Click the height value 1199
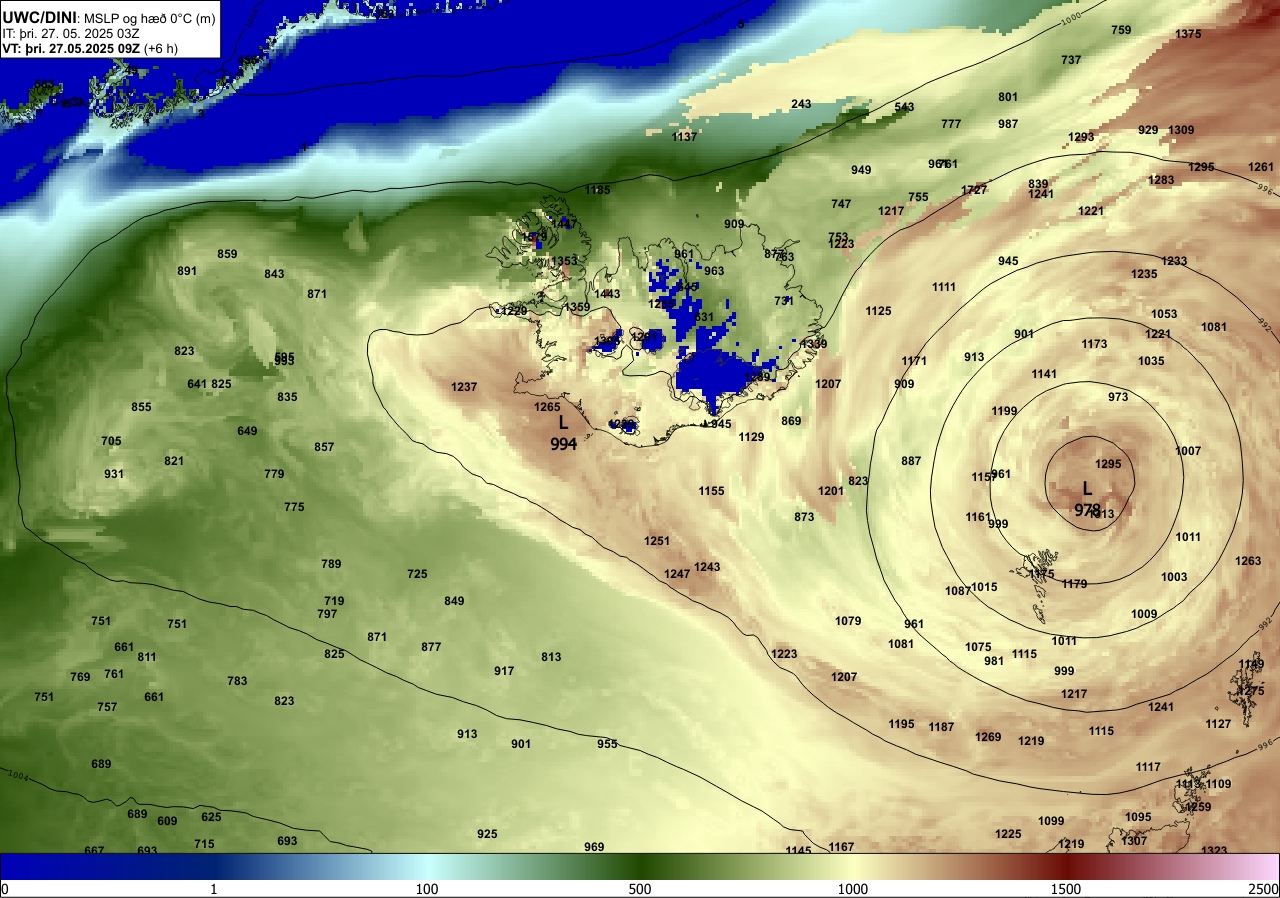This screenshot has height=898, width=1280. click(x=1004, y=411)
